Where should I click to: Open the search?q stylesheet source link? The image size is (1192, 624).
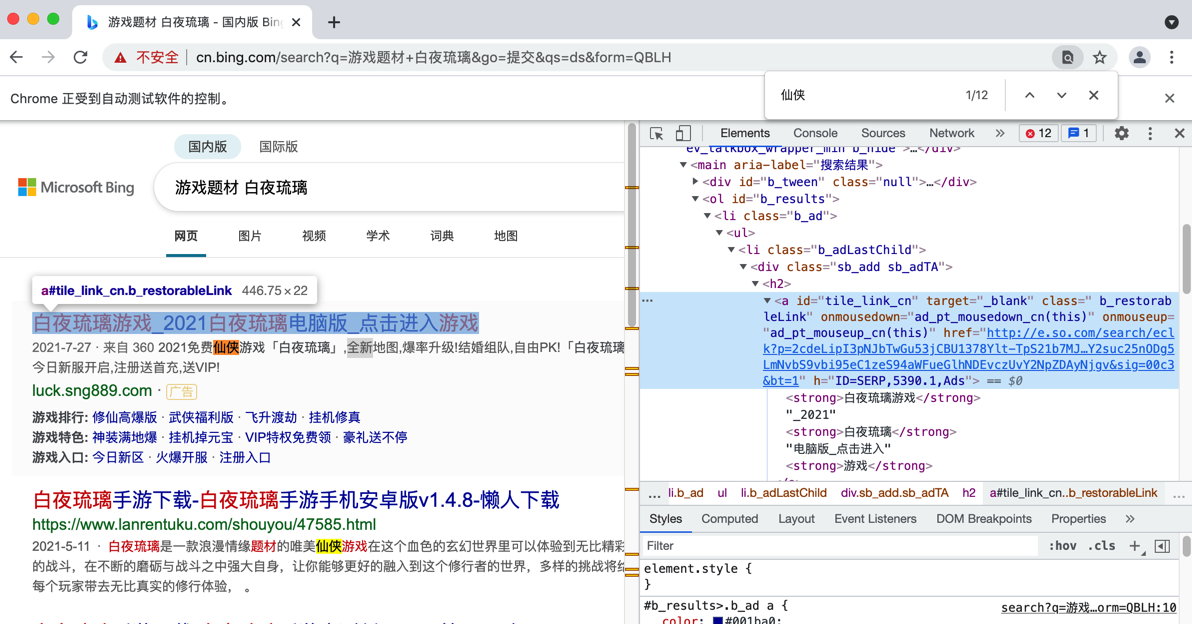[x=1089, y=607]
